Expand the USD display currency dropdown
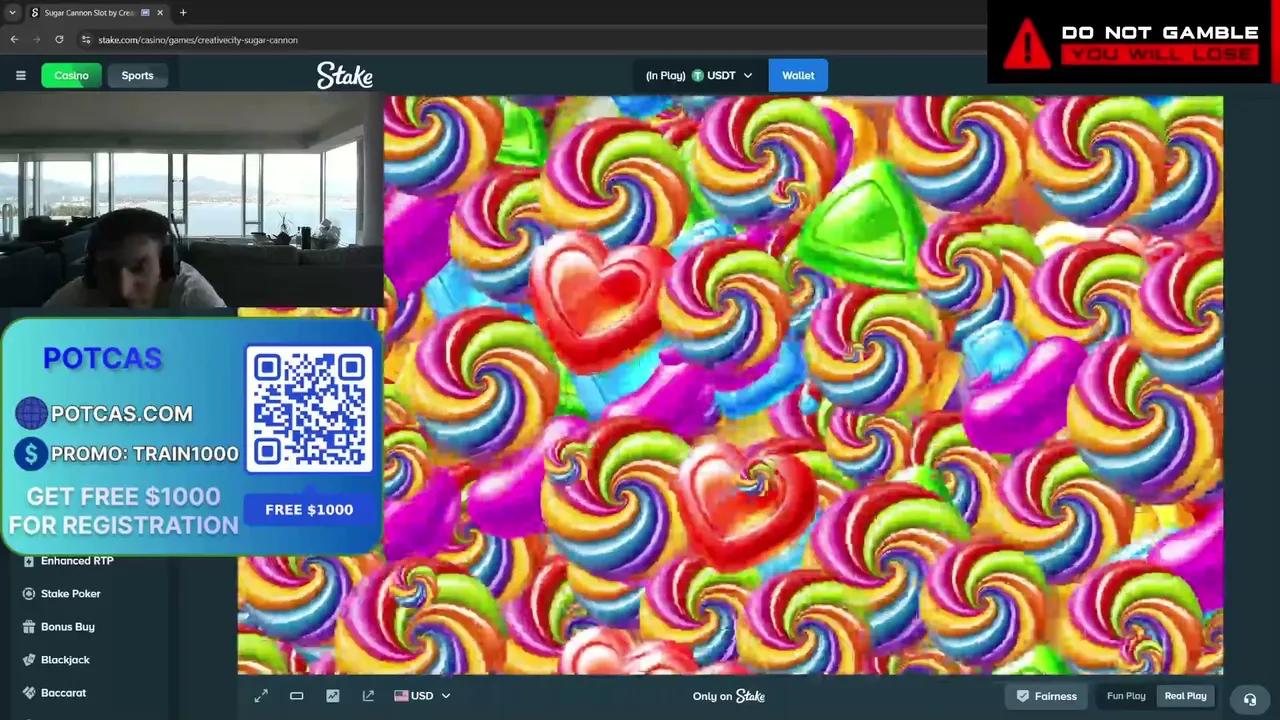The width and height of the screenshot is (1280, 720). [446, 696]
